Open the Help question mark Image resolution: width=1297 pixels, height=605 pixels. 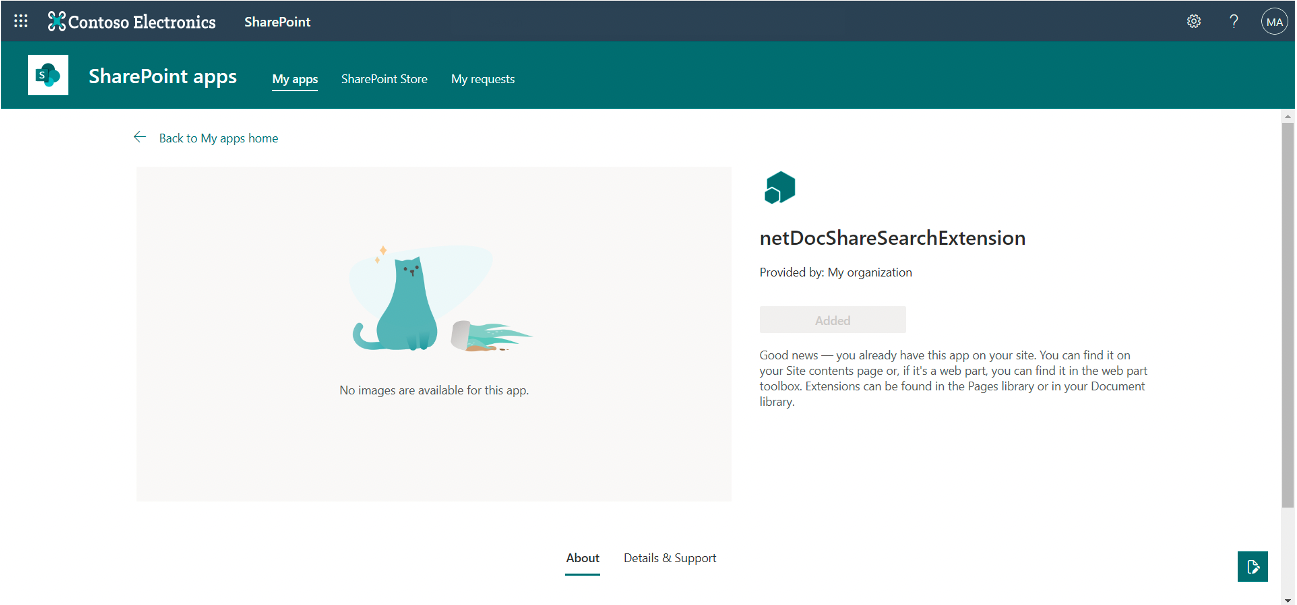point(1234,21)
